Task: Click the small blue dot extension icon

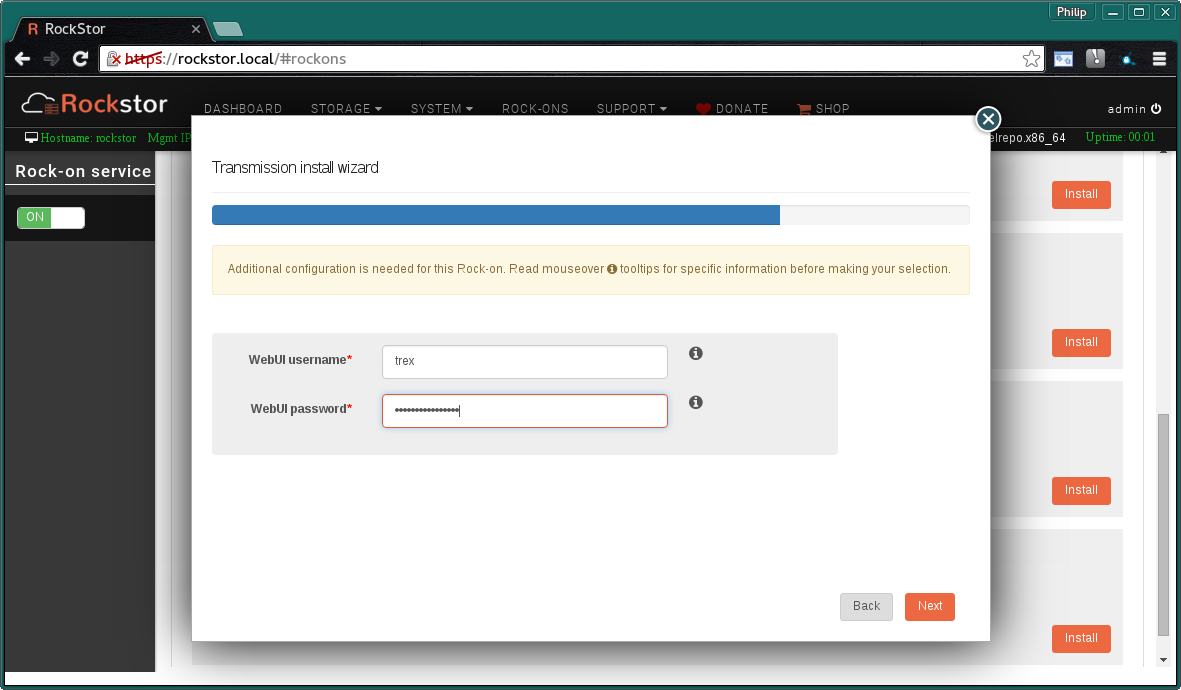Action: (x=1128, y=60)
